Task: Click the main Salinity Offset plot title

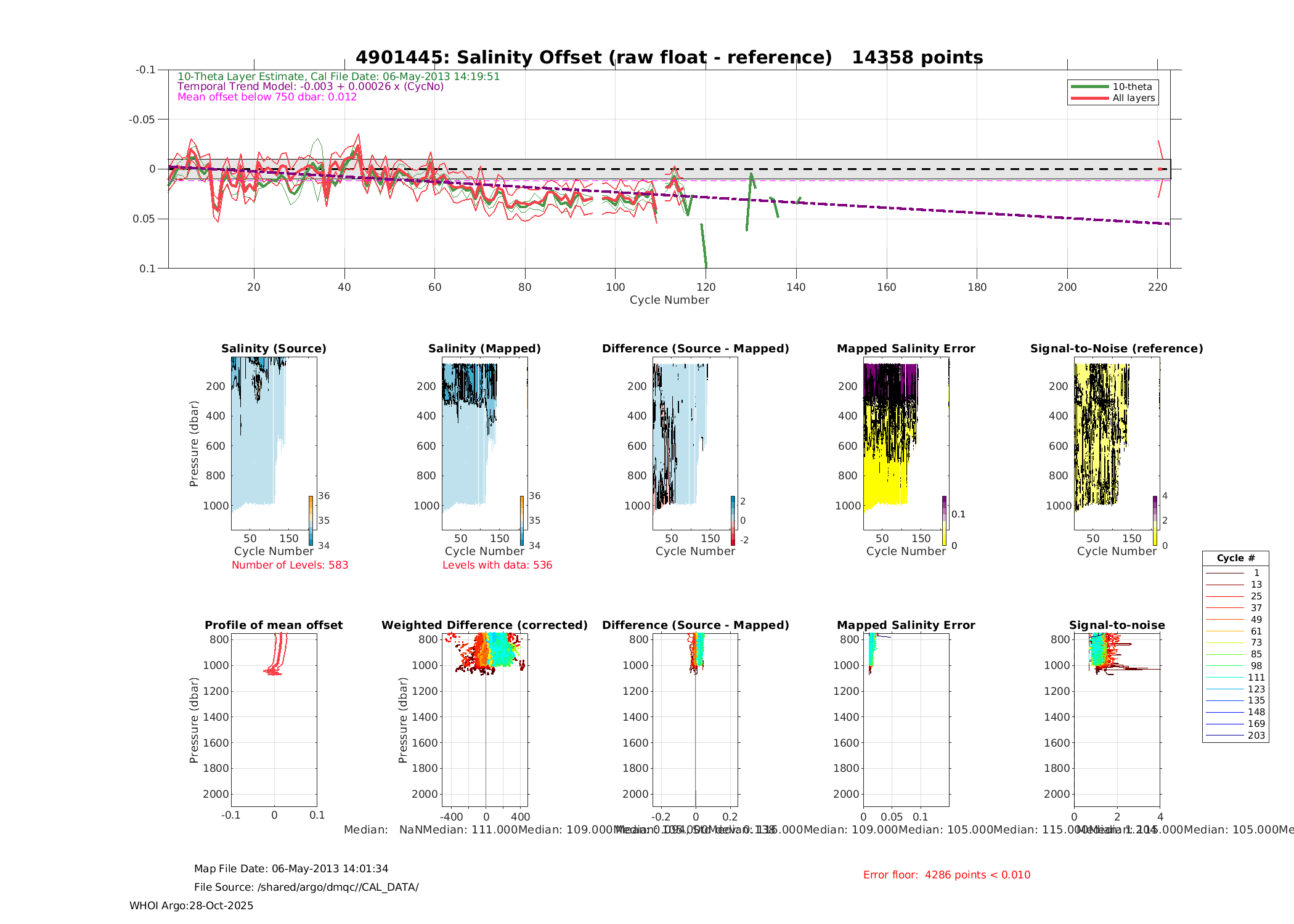Action: click(x=669, y=57)
